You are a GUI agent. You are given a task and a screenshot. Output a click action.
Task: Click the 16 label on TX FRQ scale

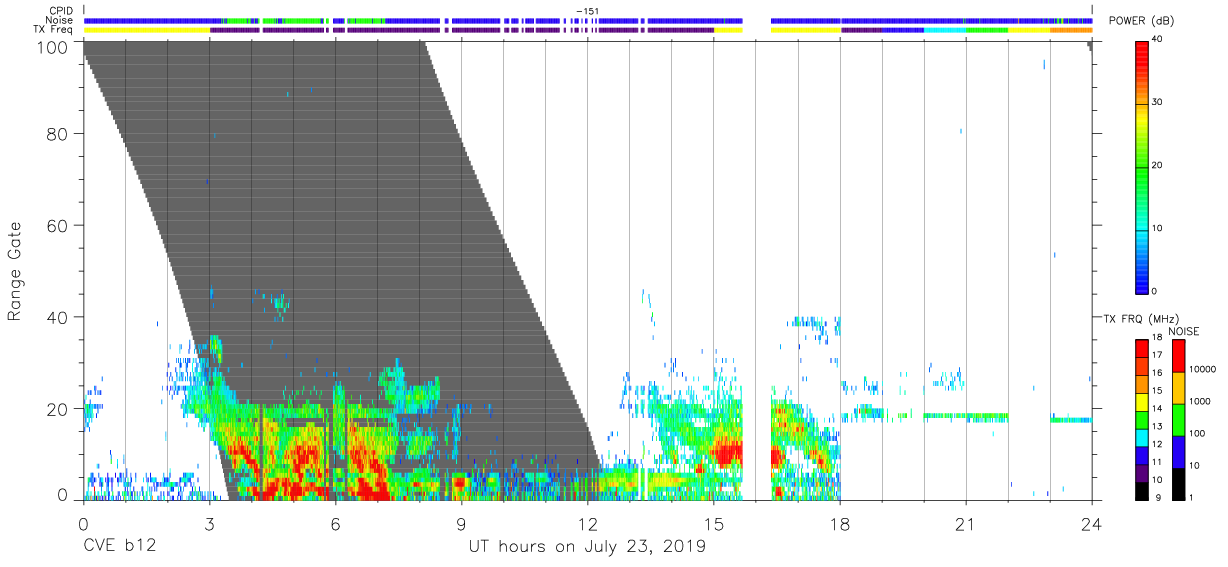(1158, 375)
